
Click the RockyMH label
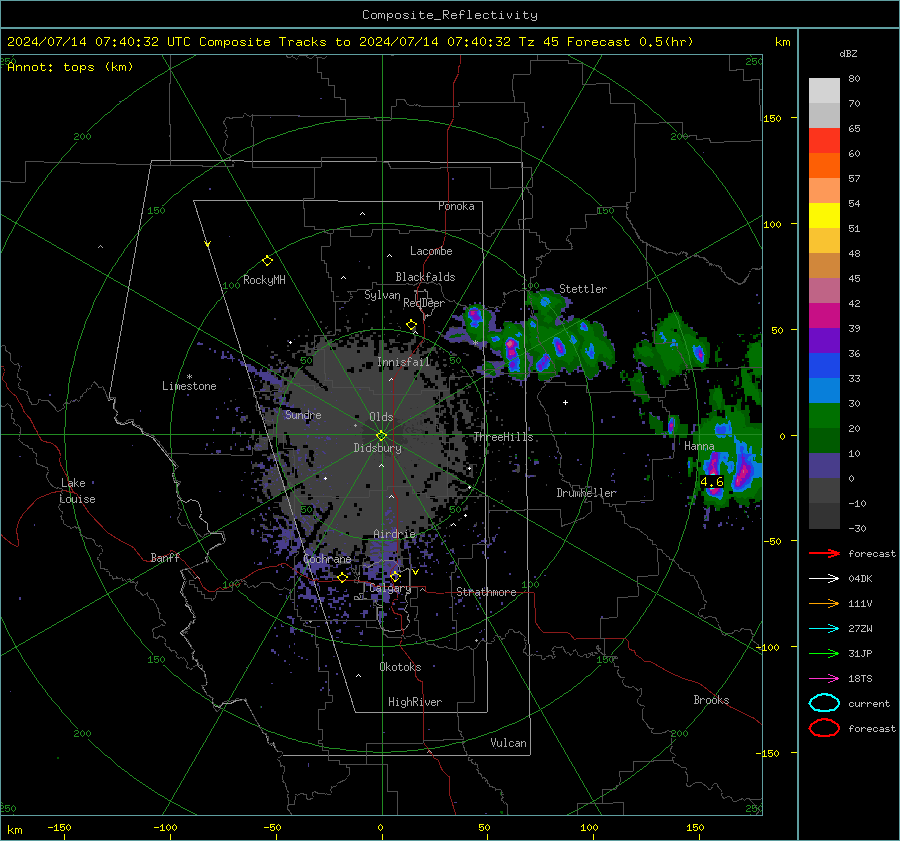(x=264, y=280)
